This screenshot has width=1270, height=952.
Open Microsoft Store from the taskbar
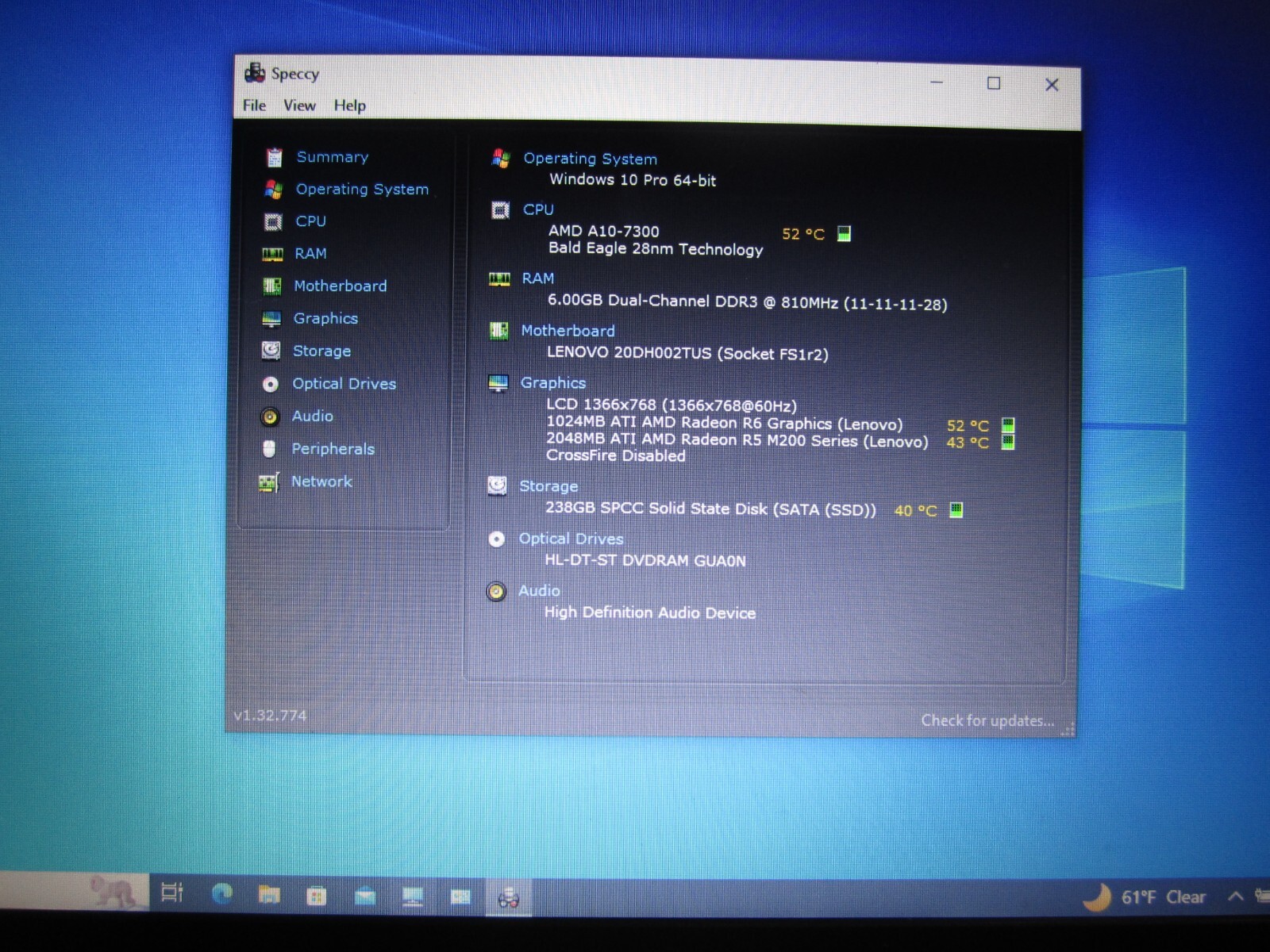pyautogui.click(x=317, y=896)
